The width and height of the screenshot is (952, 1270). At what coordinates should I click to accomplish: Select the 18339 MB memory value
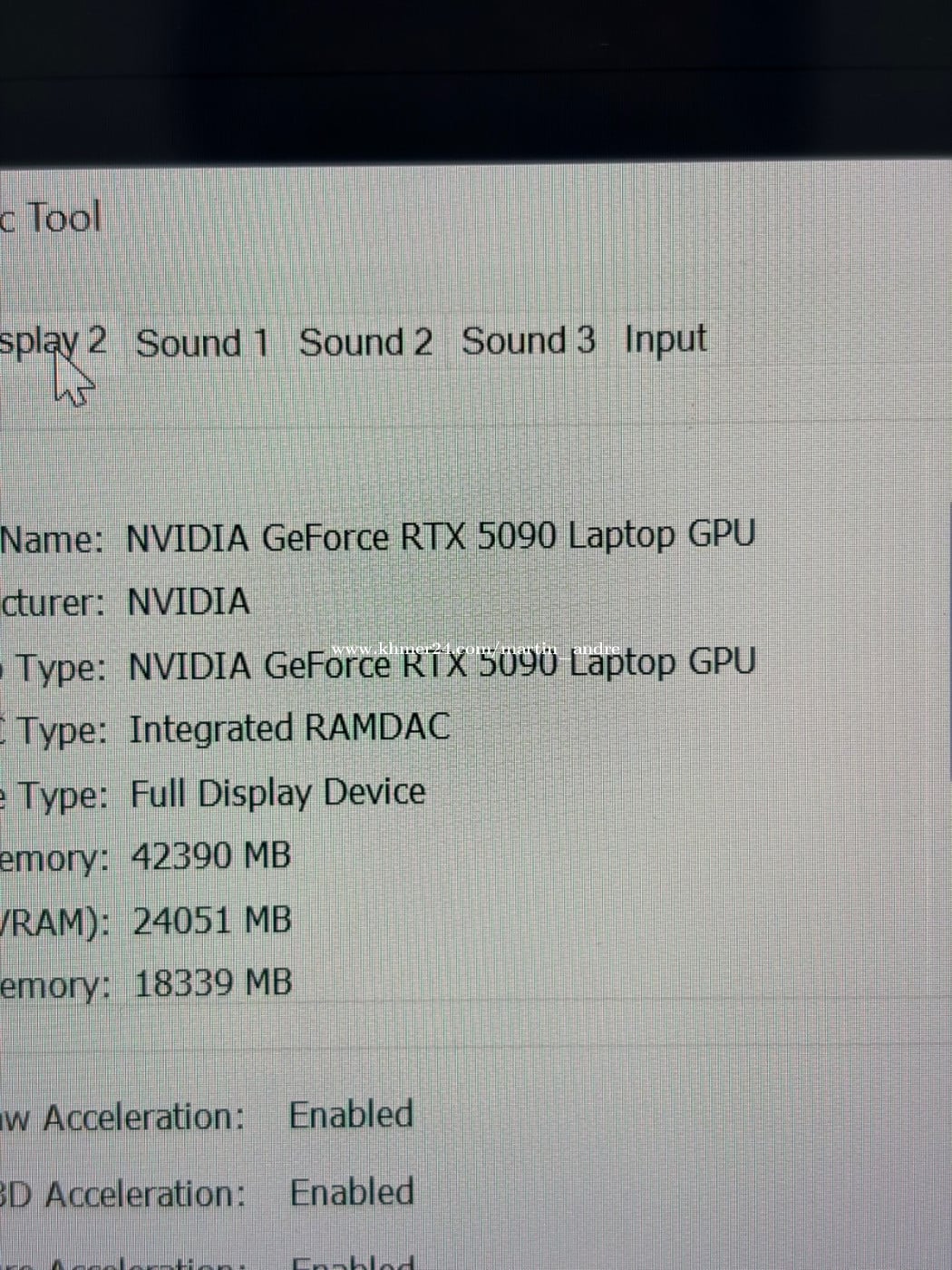pyautogui.click(x=212, y=983)
